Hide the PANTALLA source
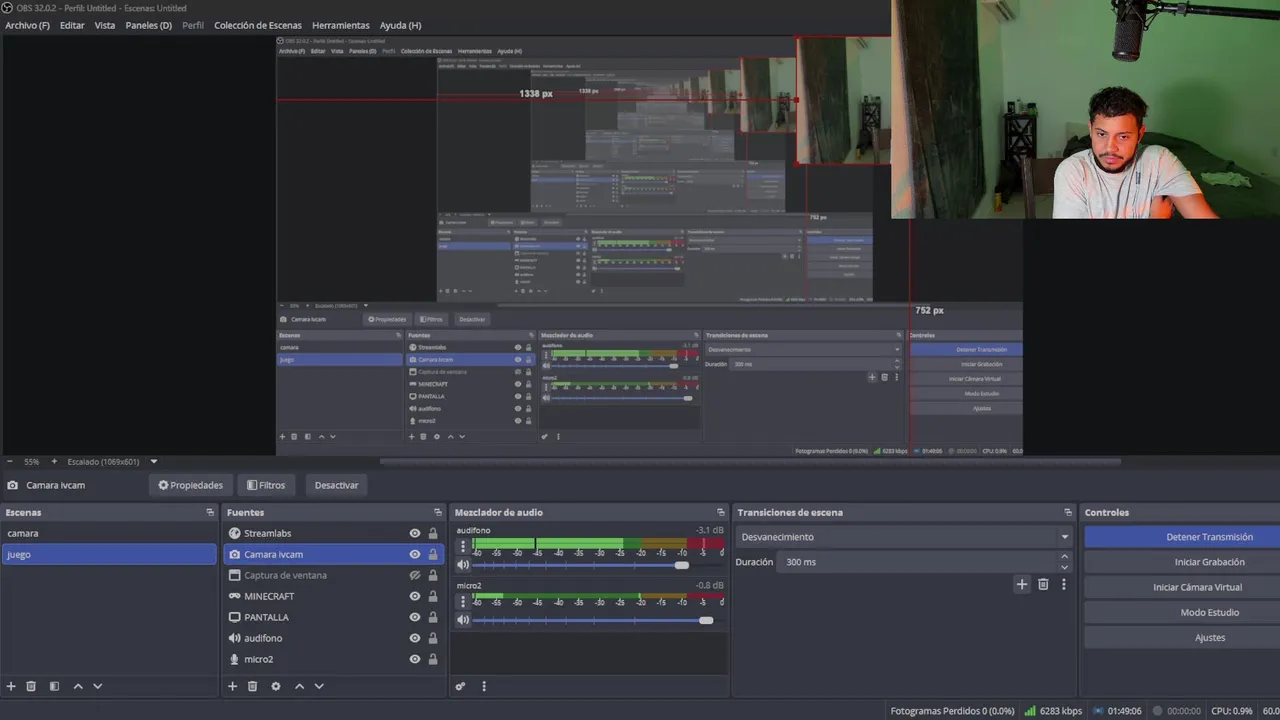 point(415,617)
